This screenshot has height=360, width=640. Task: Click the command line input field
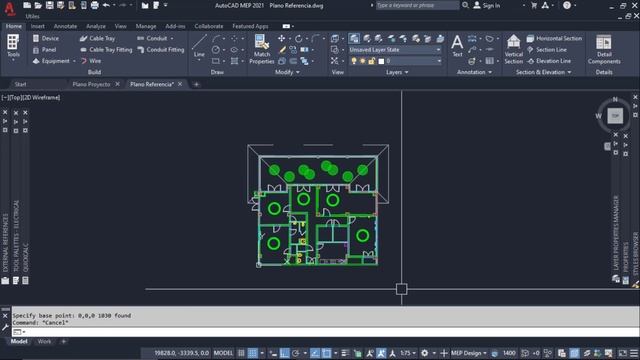[x=325, y=332]
